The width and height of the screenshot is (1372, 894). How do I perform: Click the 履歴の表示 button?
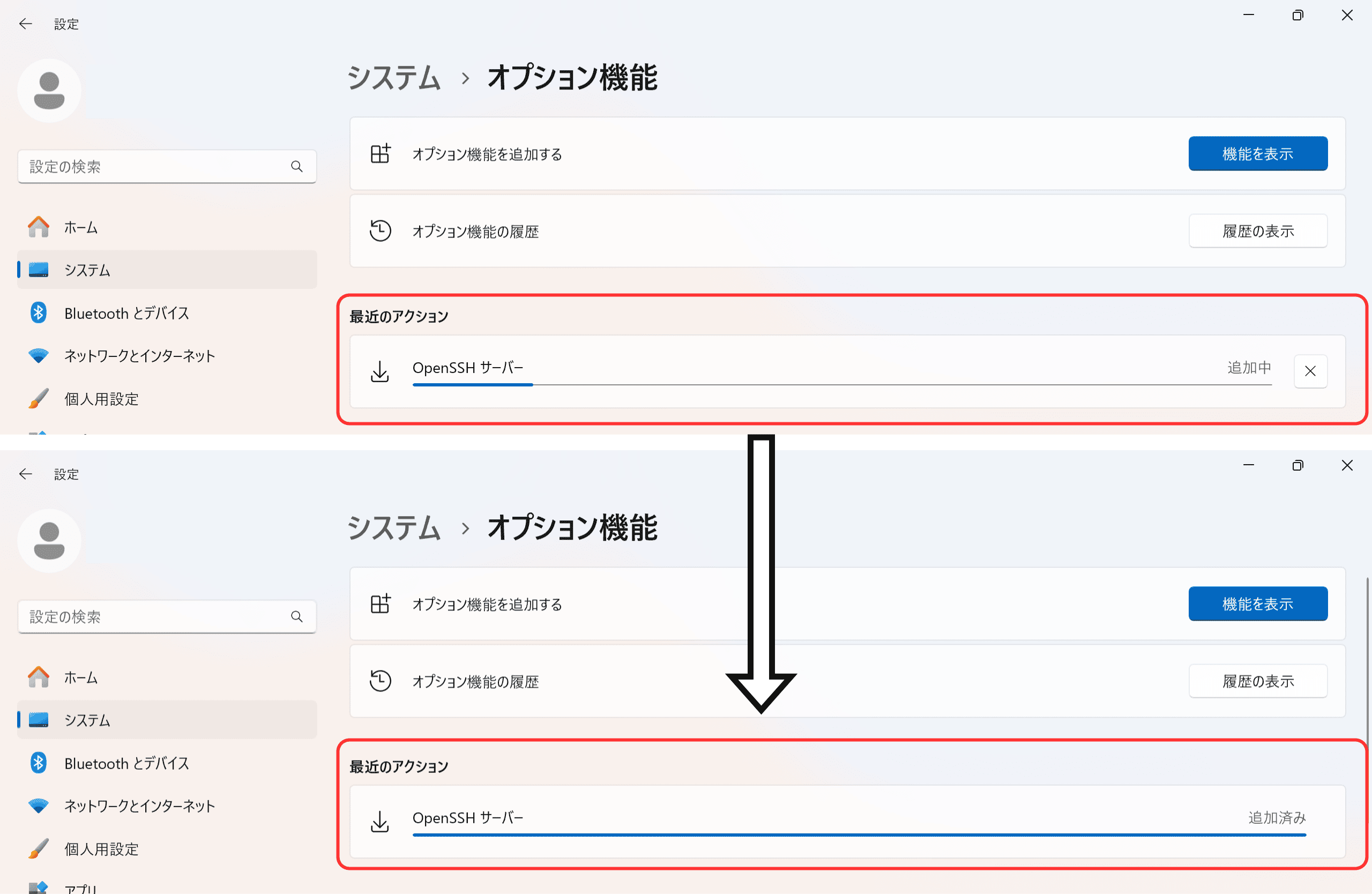pos(1258,230)
